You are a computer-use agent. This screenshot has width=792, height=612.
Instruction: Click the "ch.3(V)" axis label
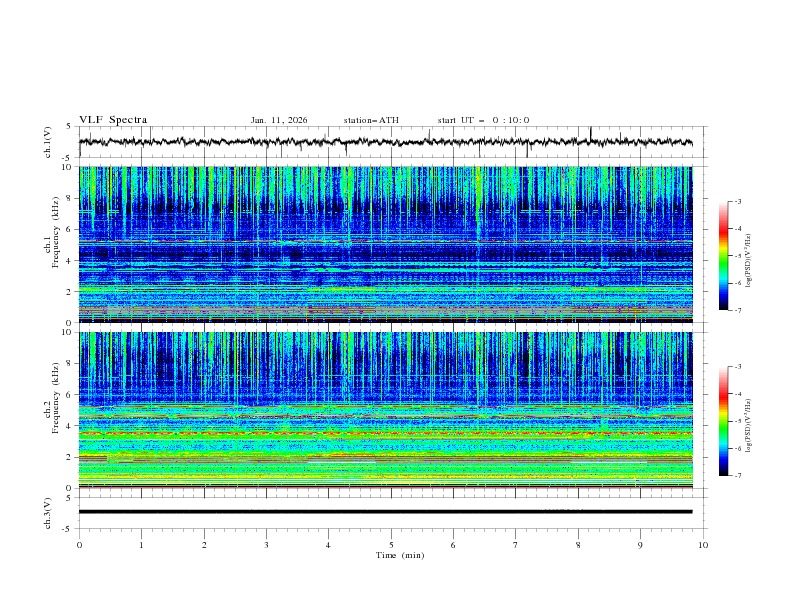click(48, 513)
